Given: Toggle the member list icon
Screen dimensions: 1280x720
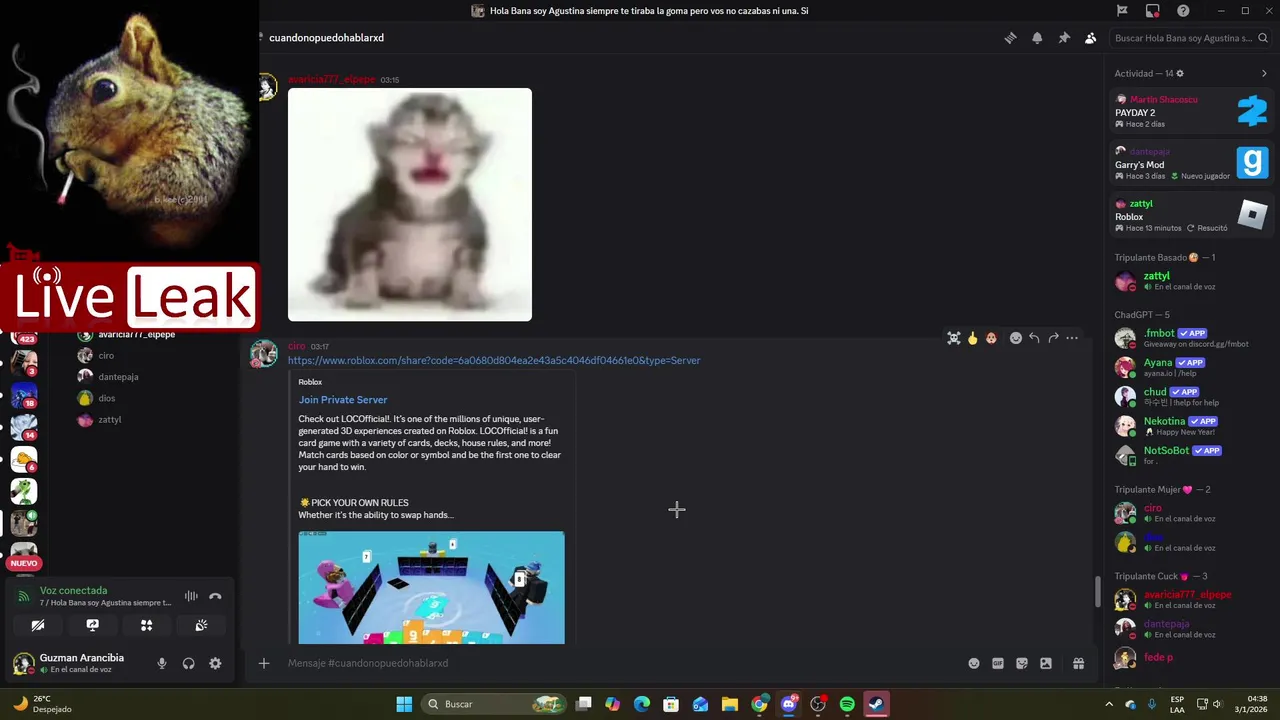Looking at the screenshot, I should [x=1090, y=38].
